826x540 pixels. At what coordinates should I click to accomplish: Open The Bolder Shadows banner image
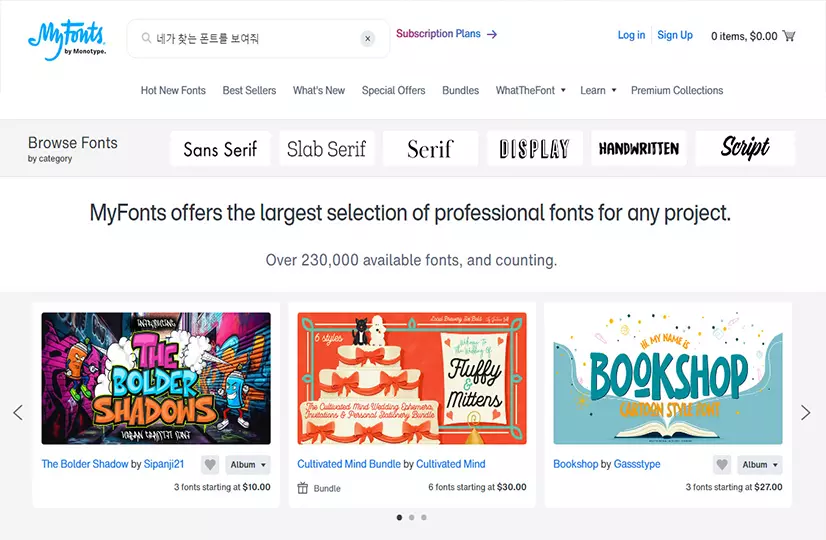coord(156,378)
